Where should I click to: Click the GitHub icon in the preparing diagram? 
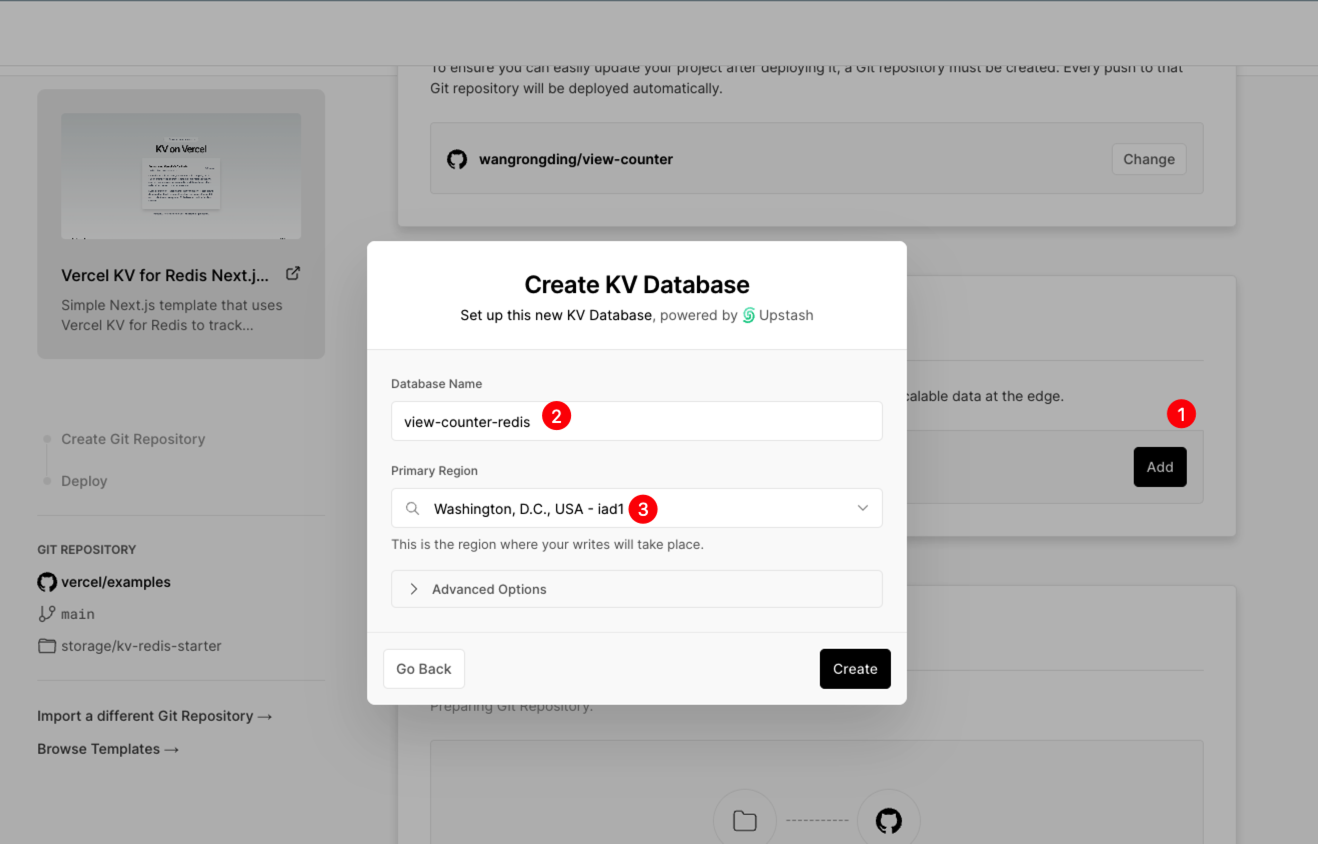[889, 821]
